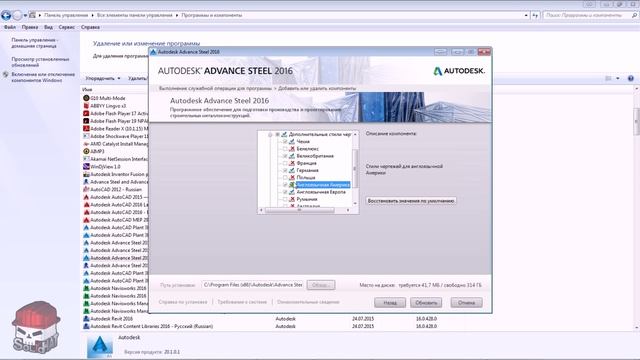
Task: Click the Explorer back arrow button
Action: tap(6, 16)
